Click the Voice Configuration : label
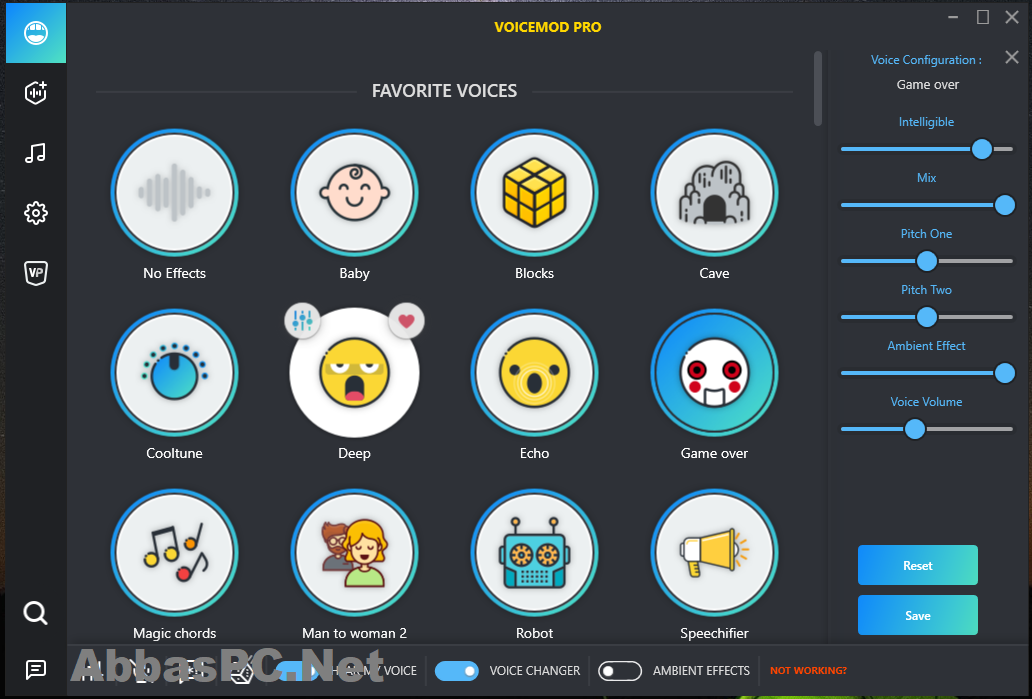Screen dimensions: 1032x699 [x=926, y=60]
